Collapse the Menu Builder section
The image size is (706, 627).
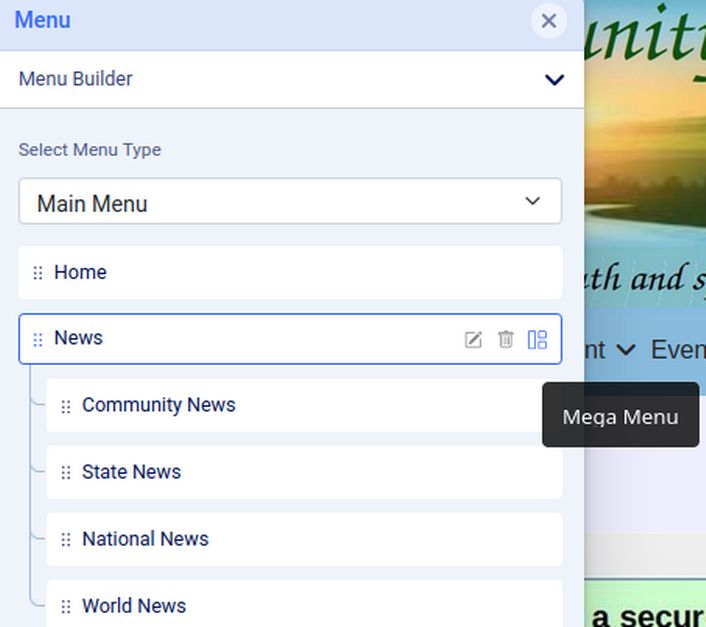click(554, 80)
